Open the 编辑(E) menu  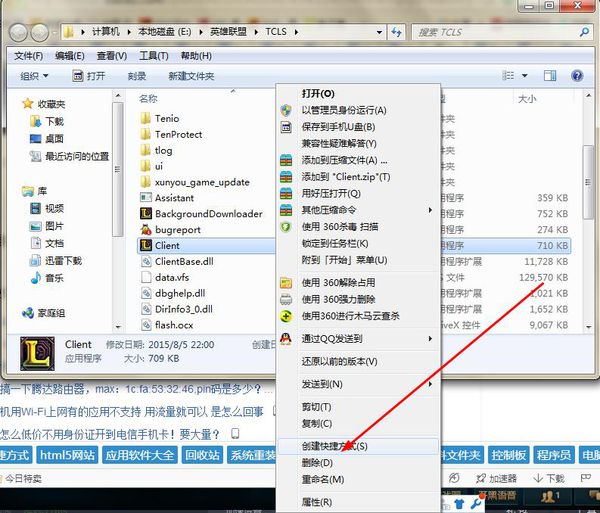[x=70, y=56]
